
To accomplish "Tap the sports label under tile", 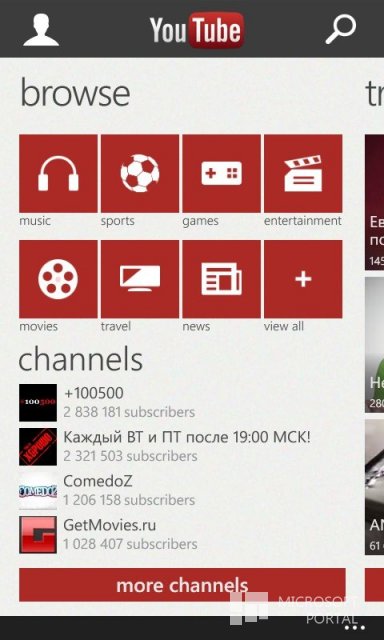I will (x=118, y=221).
